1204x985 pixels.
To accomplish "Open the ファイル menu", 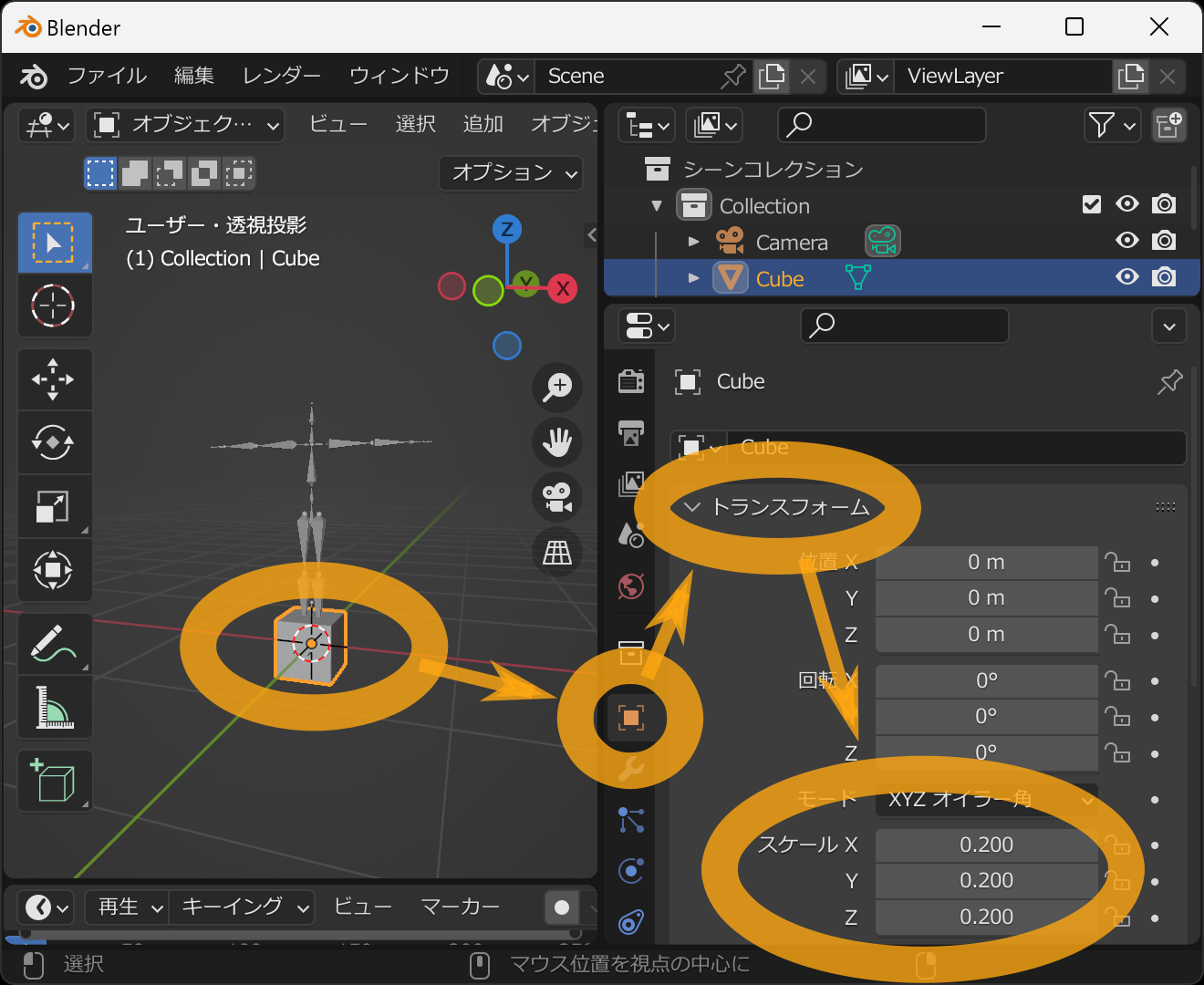I will click(x=107, y=77).
